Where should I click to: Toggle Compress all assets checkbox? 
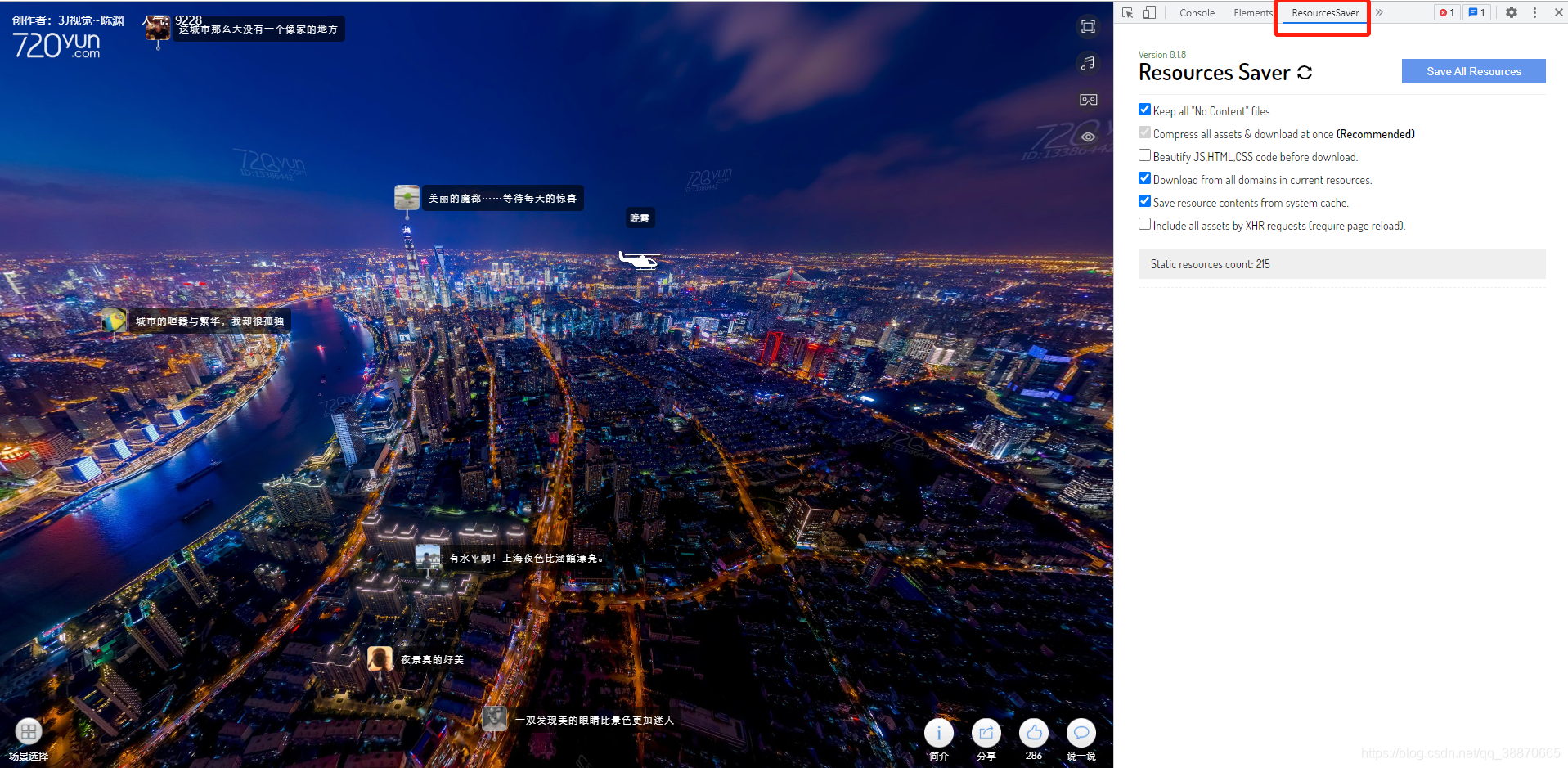(1144, 132)
